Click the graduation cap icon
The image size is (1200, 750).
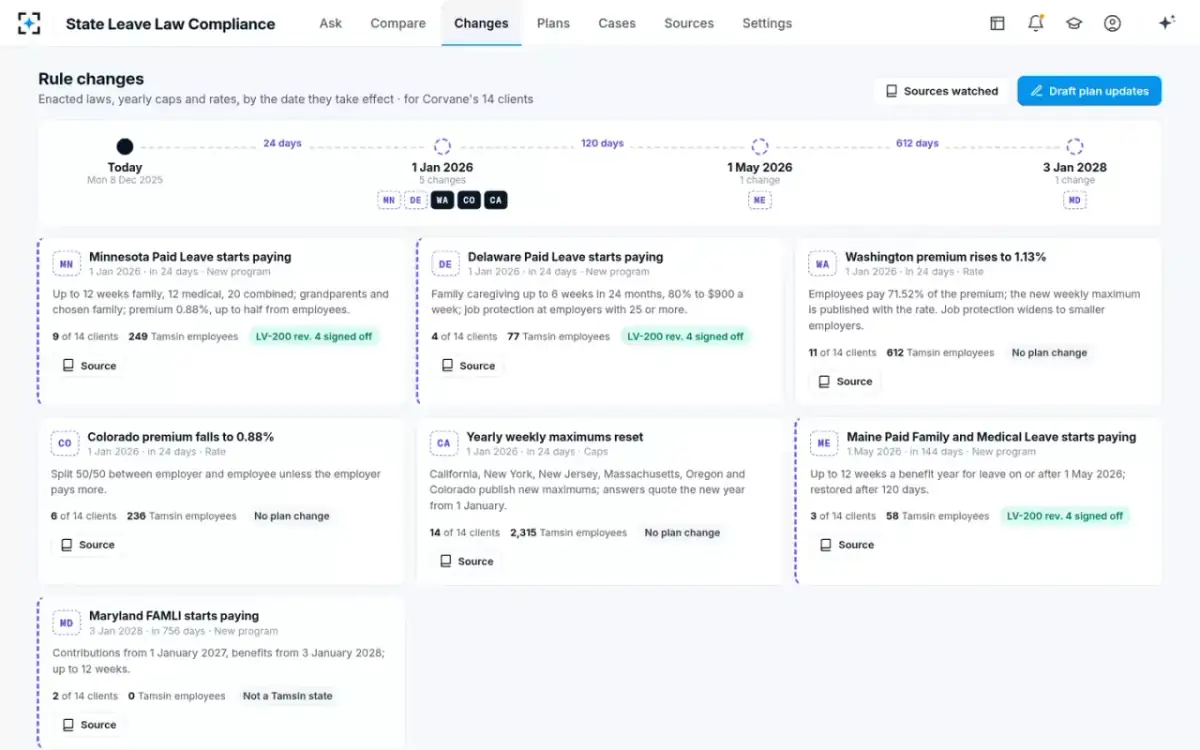tap(1074, 23)
